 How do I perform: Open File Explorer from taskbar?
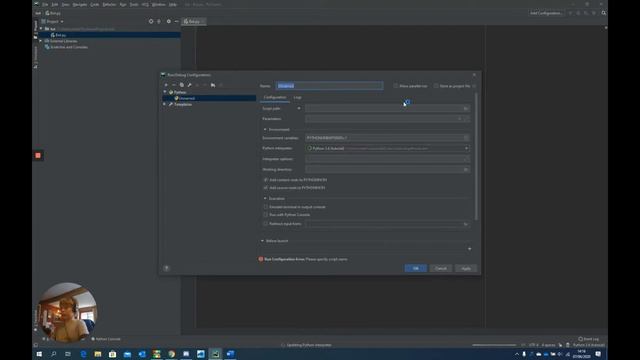pyautogui.click(x=98, y=354)
